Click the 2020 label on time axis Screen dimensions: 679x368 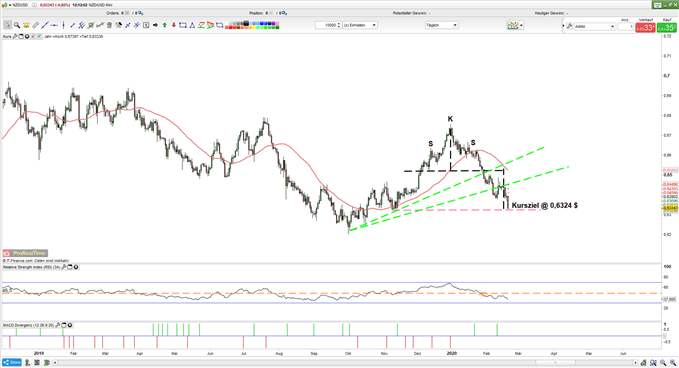pos(451,353)
